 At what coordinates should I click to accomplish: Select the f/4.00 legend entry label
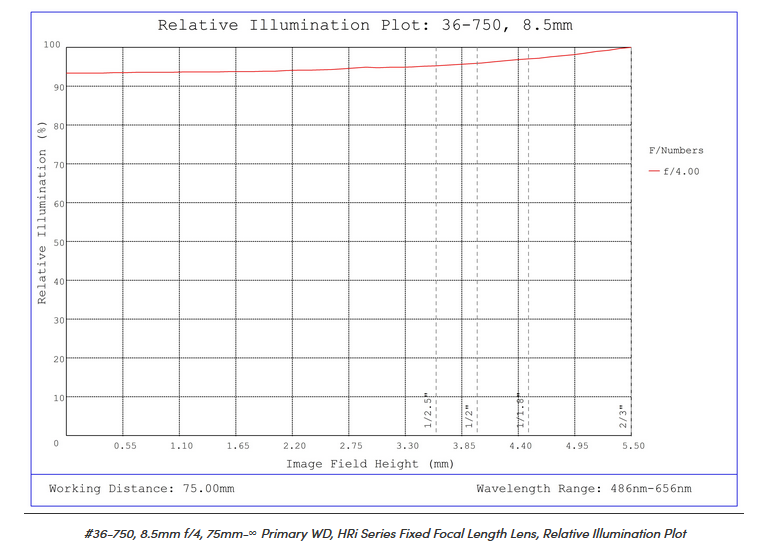[x=683, y=171]
